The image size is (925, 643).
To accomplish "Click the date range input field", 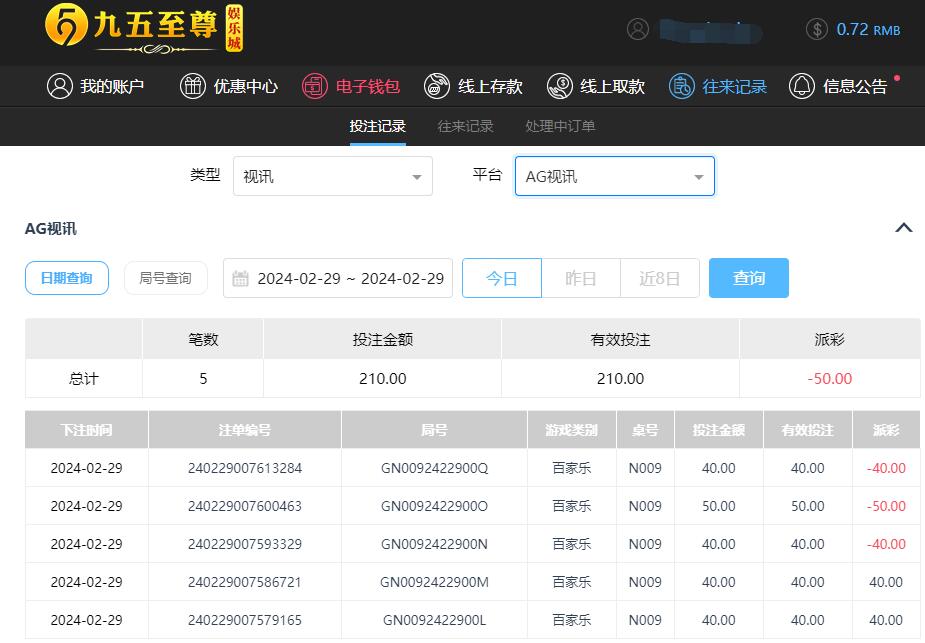I will (338, 278).
